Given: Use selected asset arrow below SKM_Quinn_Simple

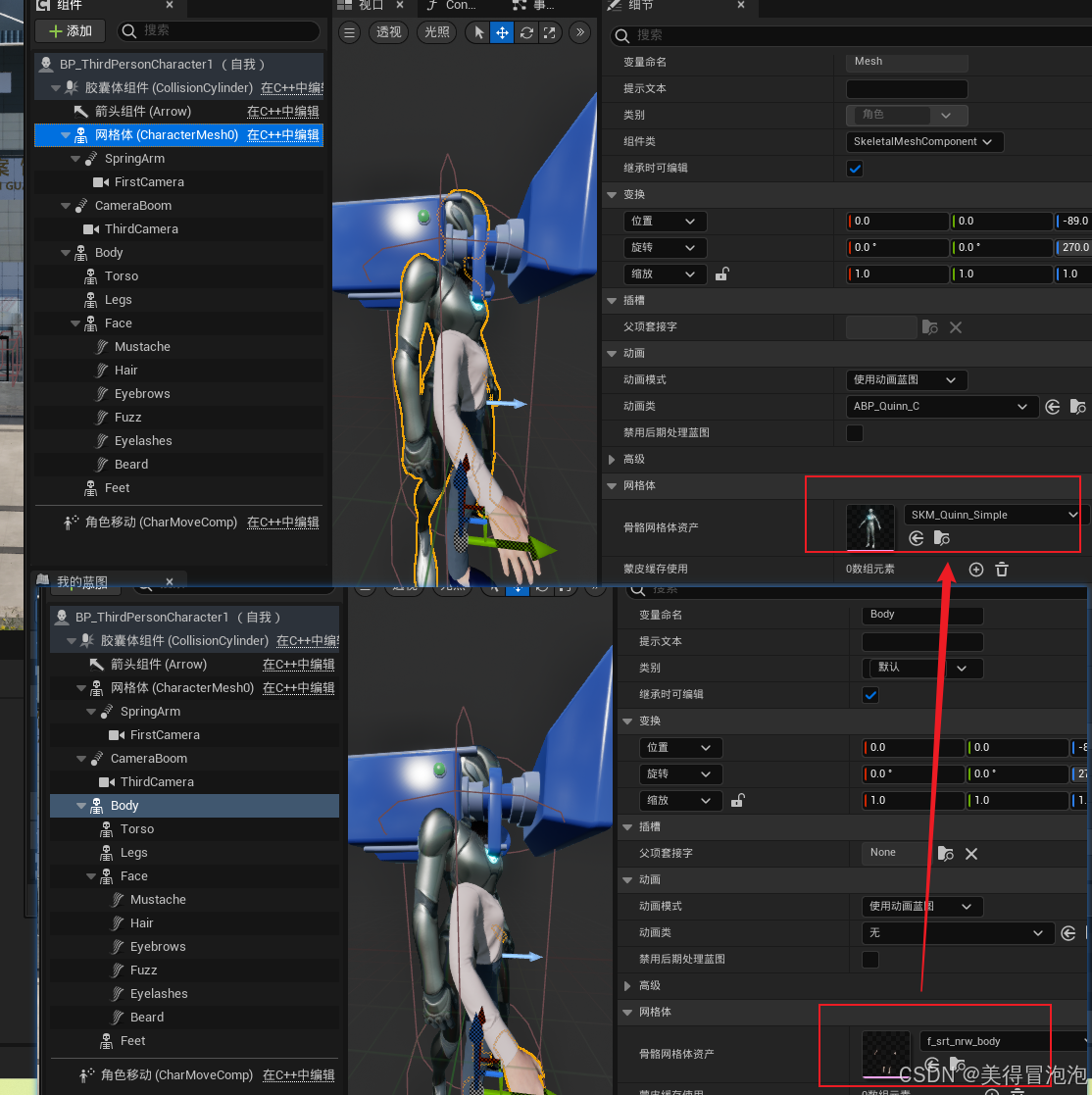Looking at the screenshot, I should click(x=917, y=538).
